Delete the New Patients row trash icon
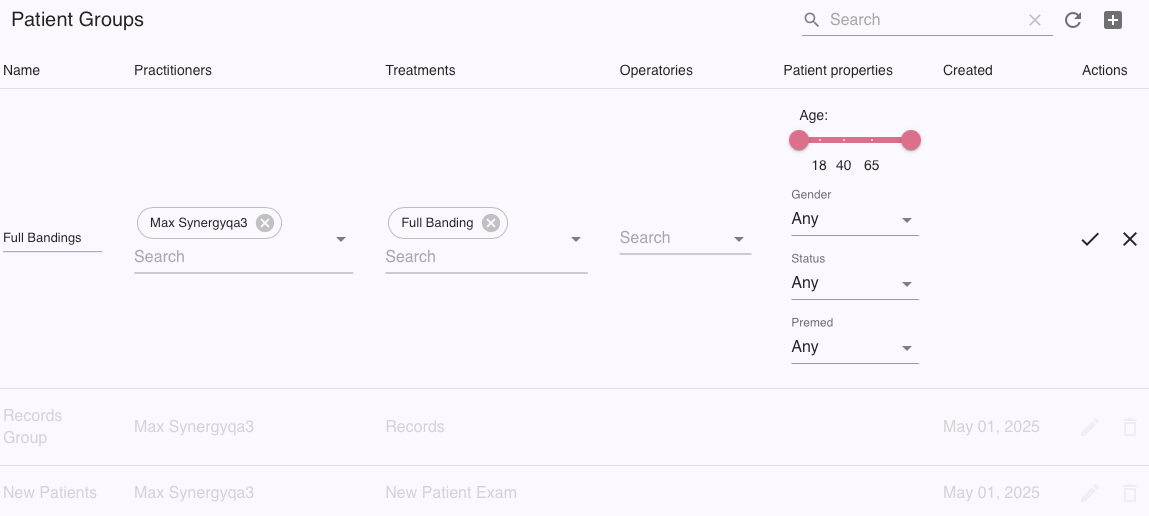This screenshot has width=1149, height=516. click(x=1130, y=493)
